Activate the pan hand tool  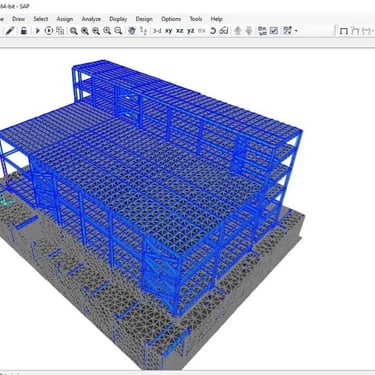(132, 31)
